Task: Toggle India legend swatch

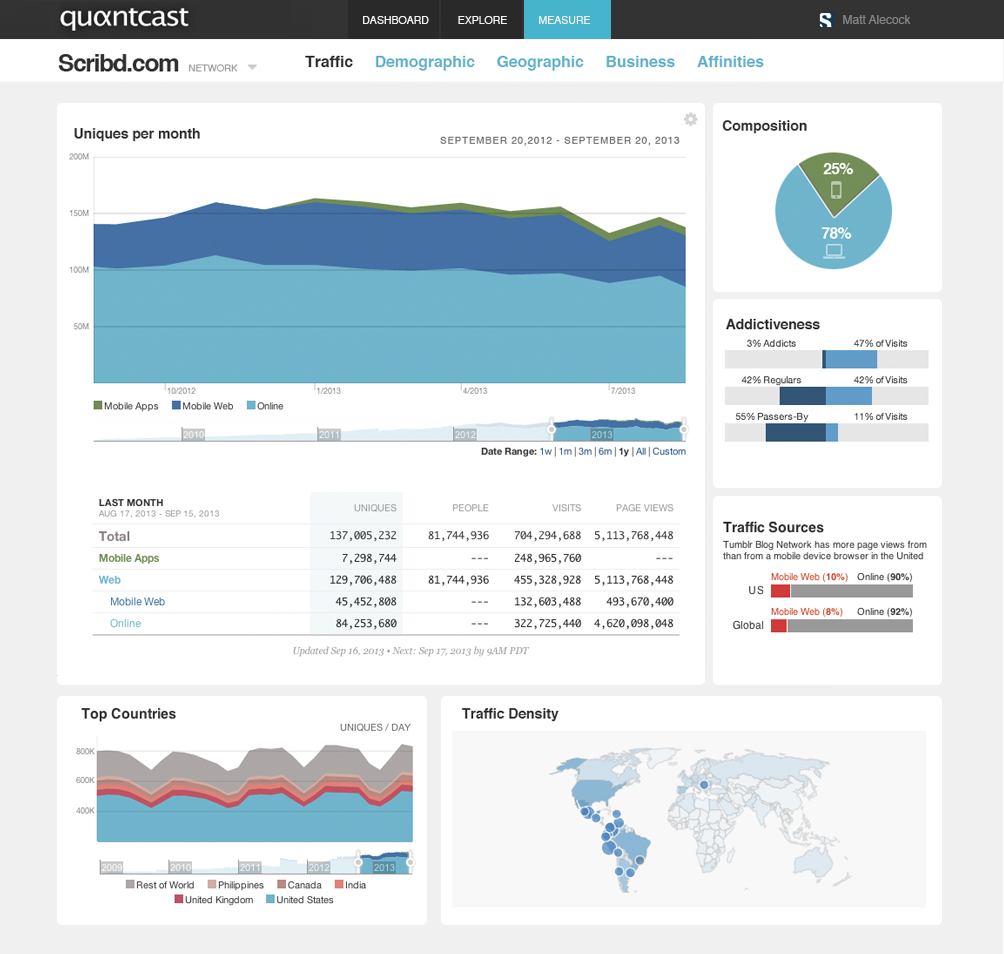Action: click(x=339, y=884)
